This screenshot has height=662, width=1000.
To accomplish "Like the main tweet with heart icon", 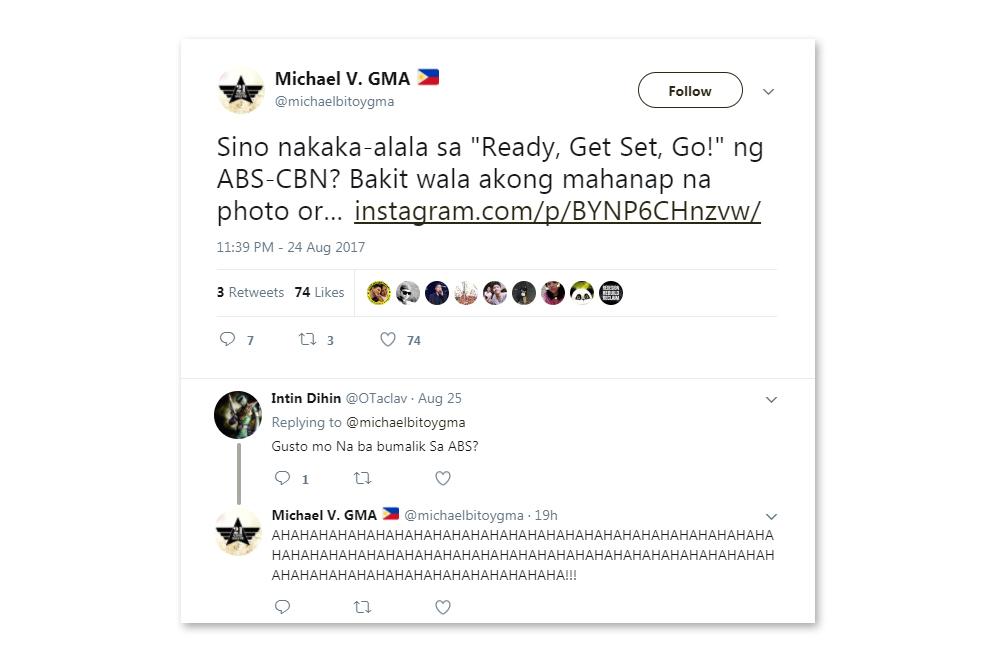I will click(x=388, y=339).
